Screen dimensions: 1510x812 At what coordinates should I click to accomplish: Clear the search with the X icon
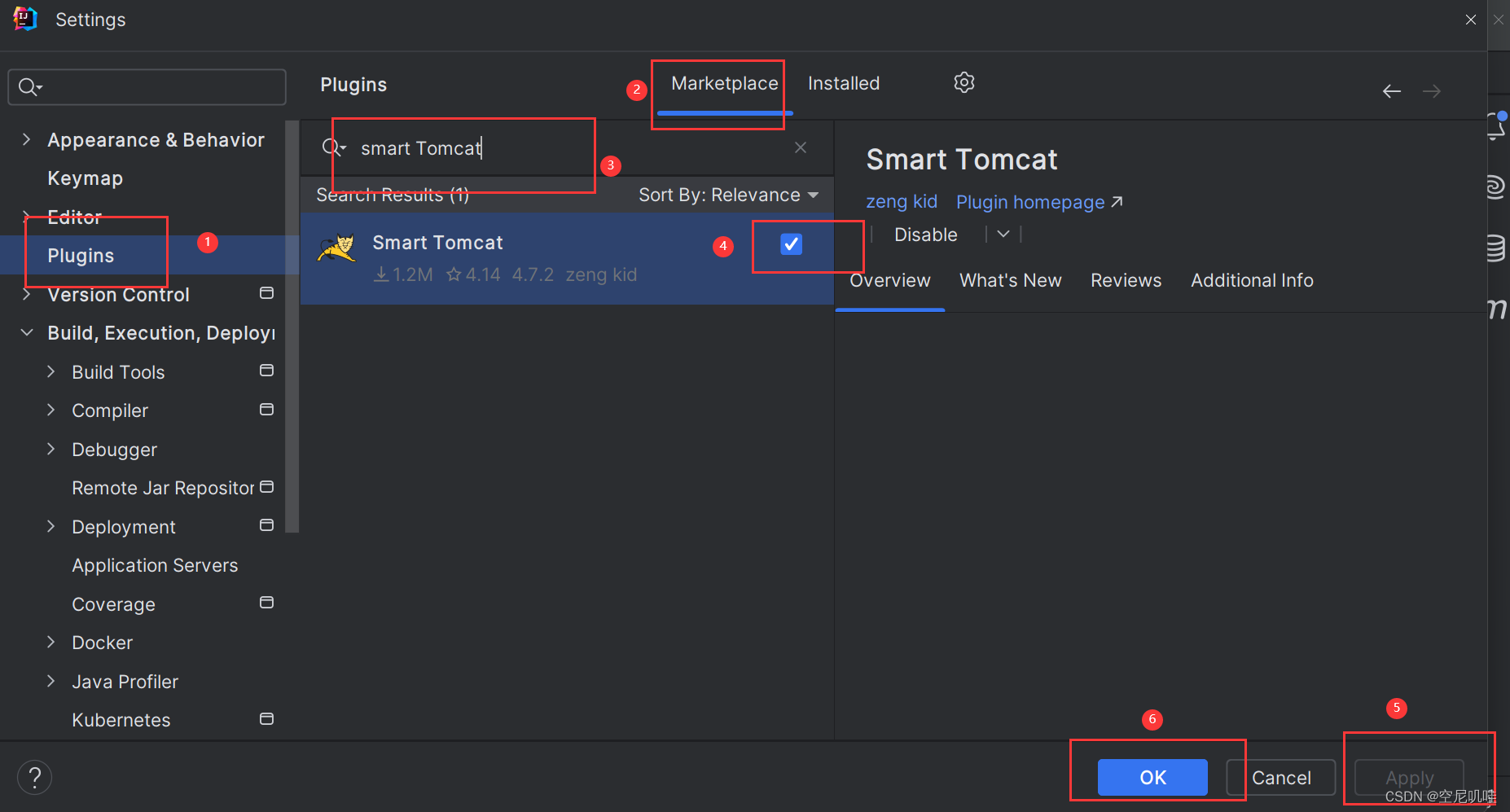coord(800,147)
